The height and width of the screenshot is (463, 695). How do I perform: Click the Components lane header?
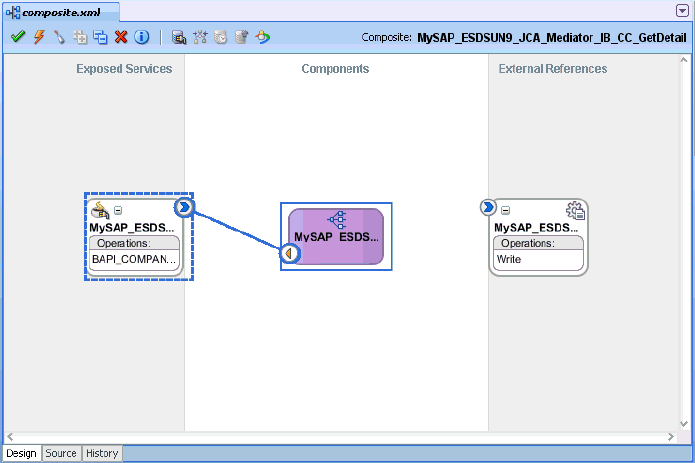coord(336,69)
